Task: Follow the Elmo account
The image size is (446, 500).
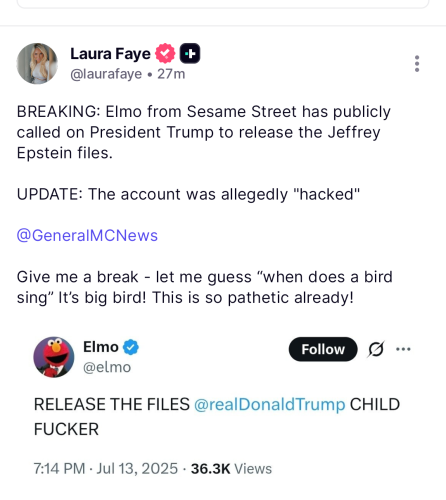Action: click(323, 349)
